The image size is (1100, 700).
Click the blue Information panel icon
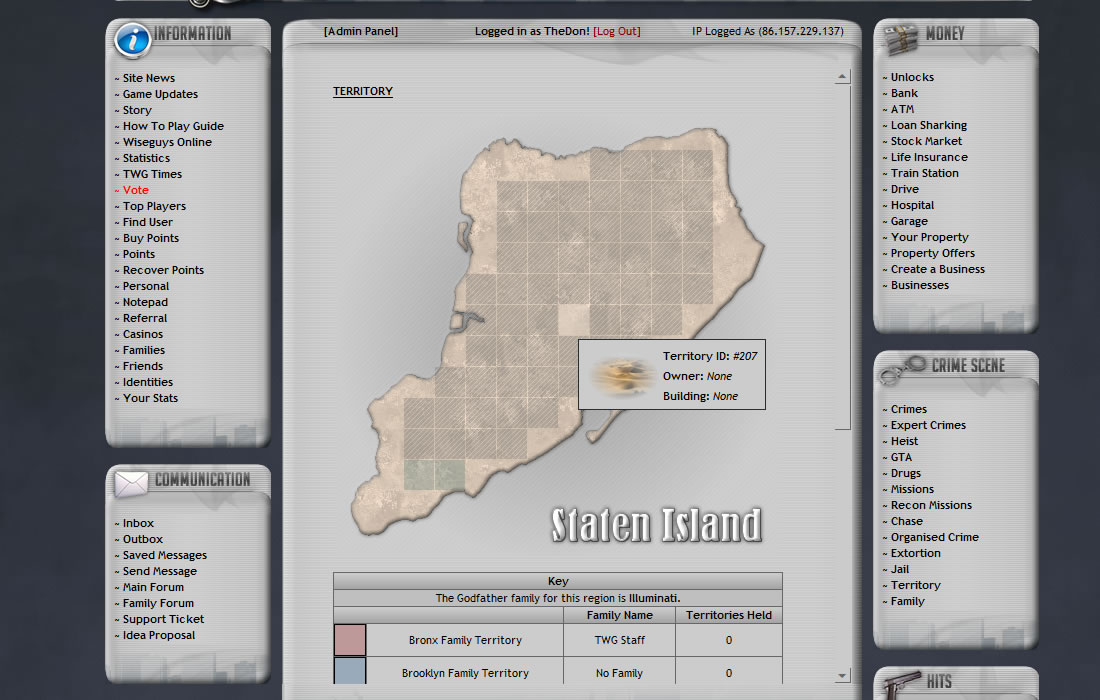pyautogui.click(x=133, y=39)
